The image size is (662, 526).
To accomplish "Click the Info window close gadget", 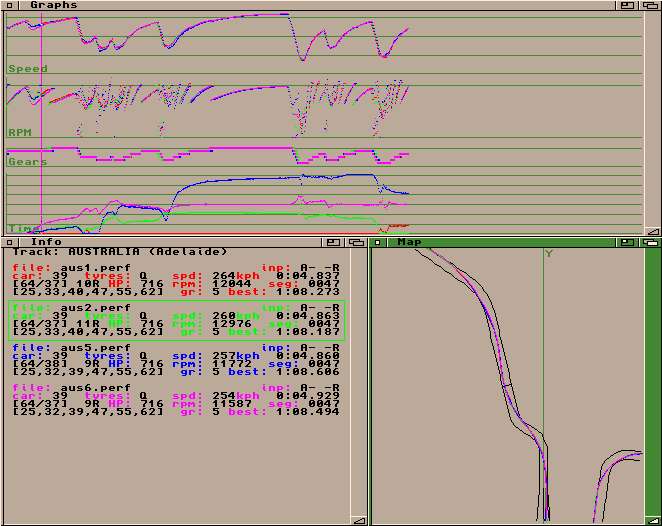I will (x=10, y=242).
